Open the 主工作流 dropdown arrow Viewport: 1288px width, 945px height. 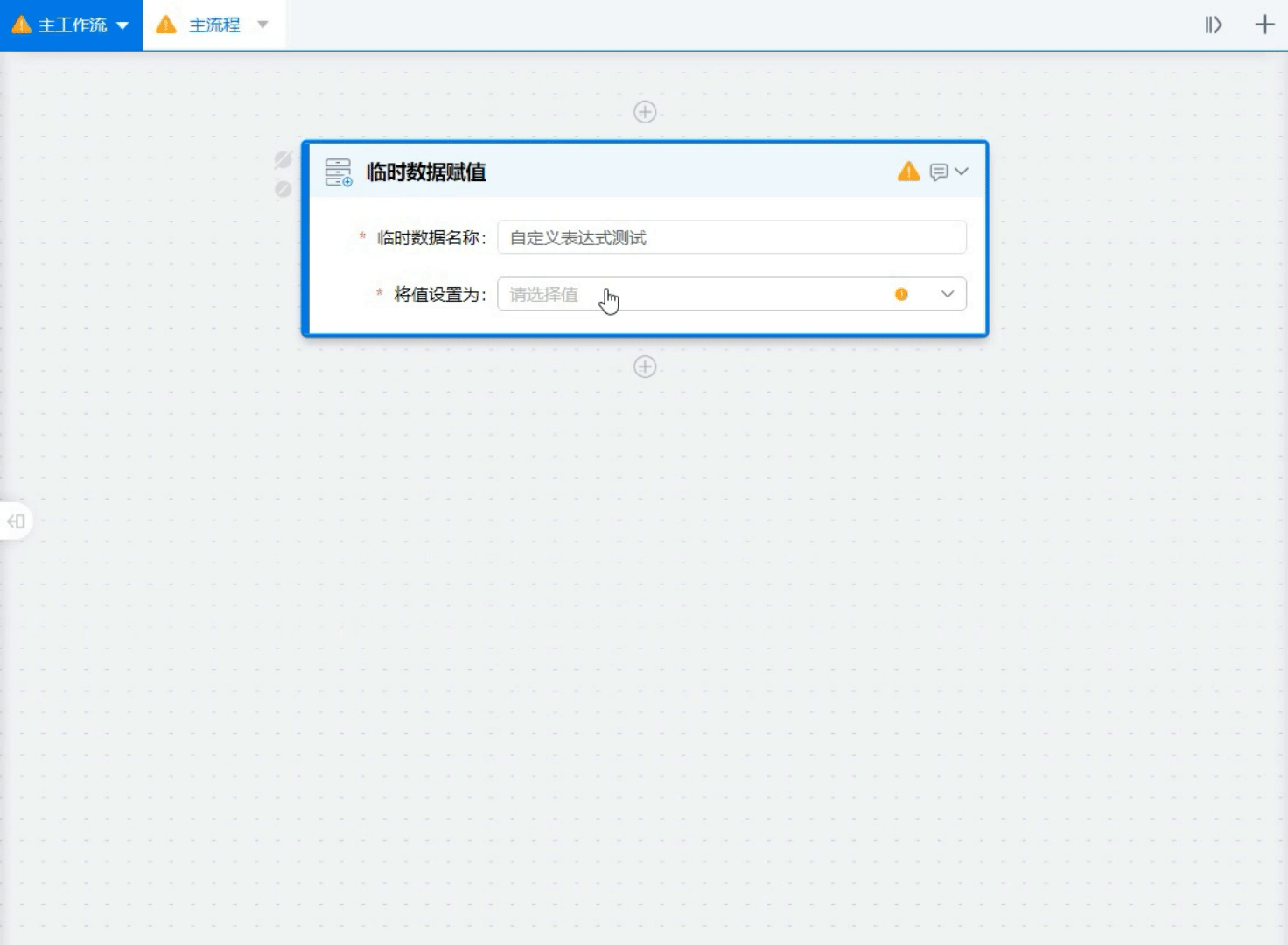click(x=122, y=25)
